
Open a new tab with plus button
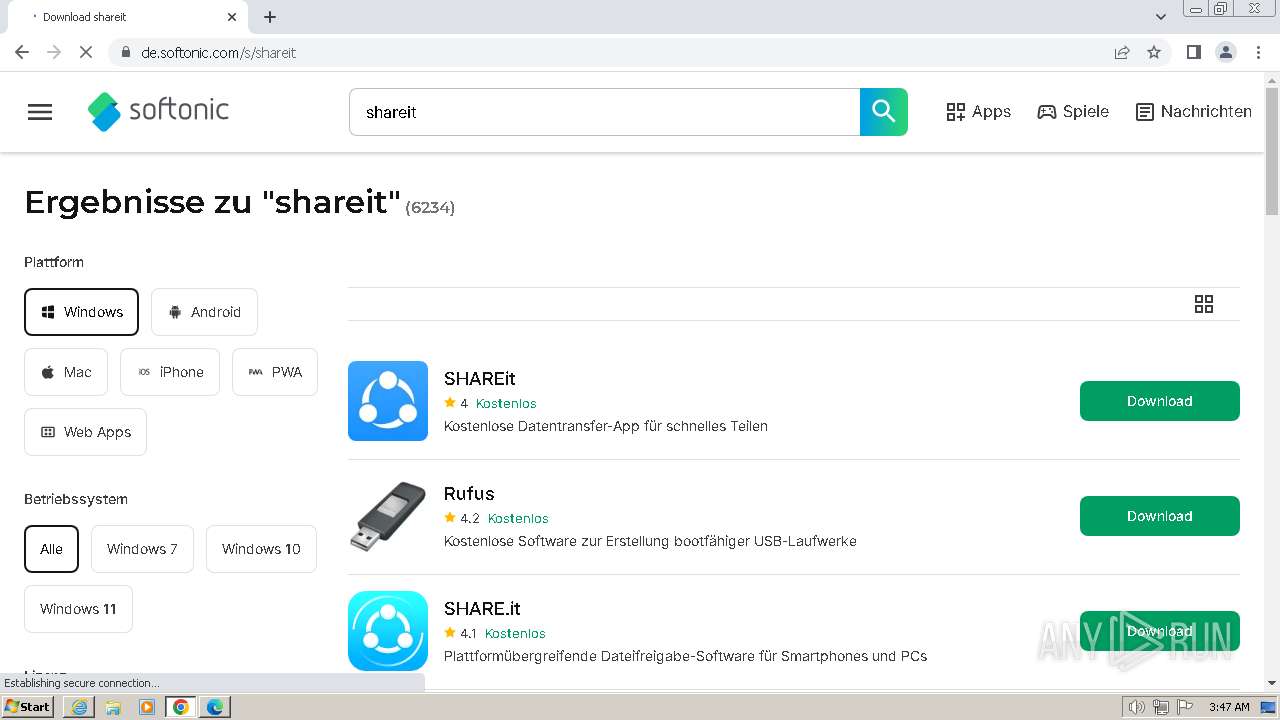(270, 17)
